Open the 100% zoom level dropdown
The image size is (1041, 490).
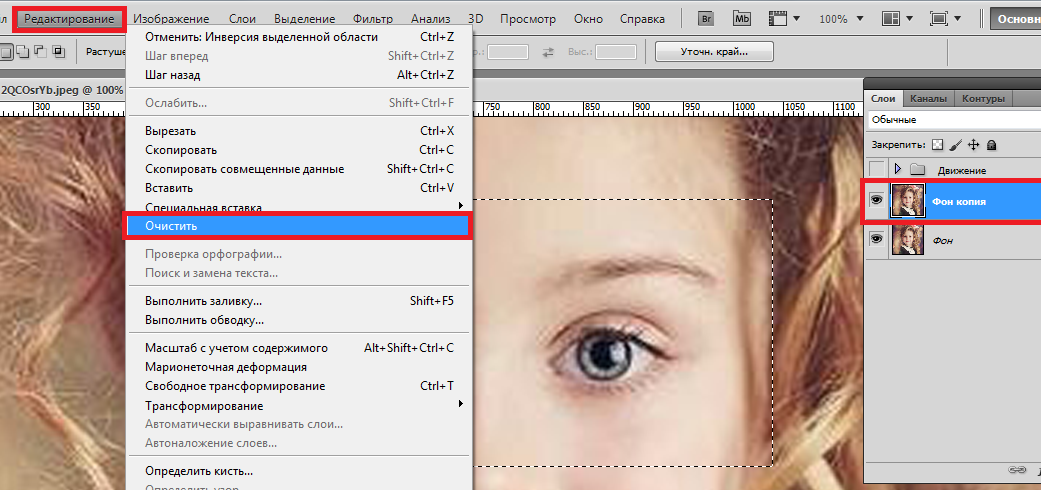pyautogui.click(x=861, y=19)
